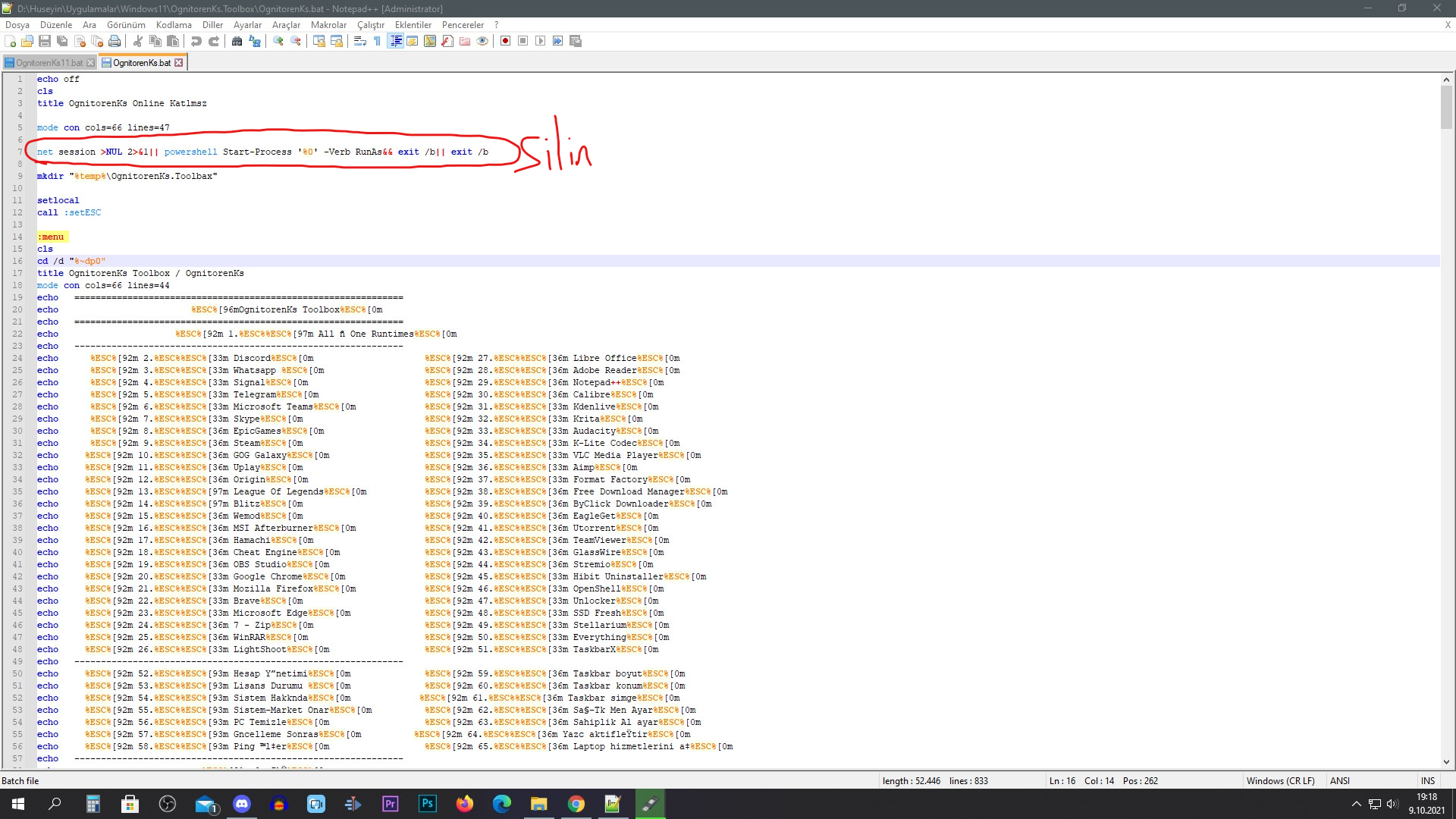The height and width of the screenshot is (819, 1456).
Task: Close the OgnitorenKs.bat tab
Action: point(179,63)
